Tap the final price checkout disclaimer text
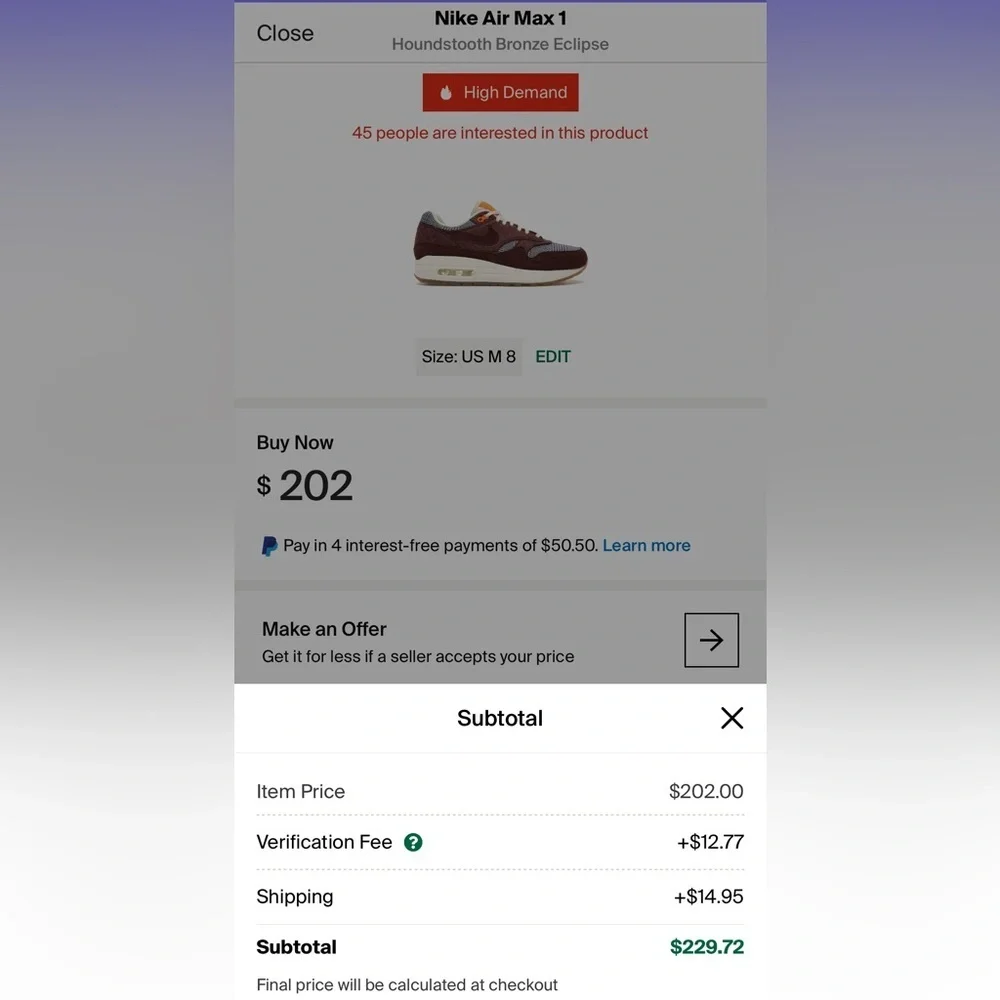The height and width of the screenshot is (1000, 1000). click(x=407, y=984)
